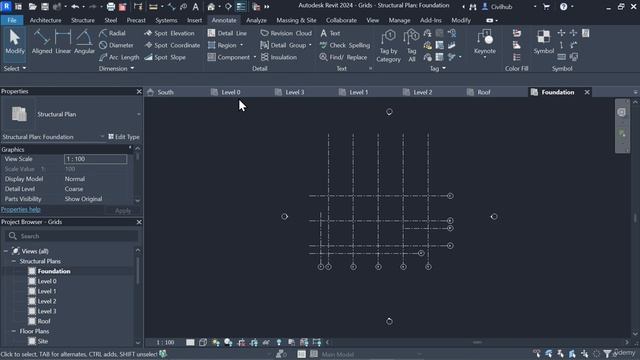Click the Print icon in quick access toolbar
Viewport: 640px width, 360px height.
pyautogui.click(x=111, y=7)
